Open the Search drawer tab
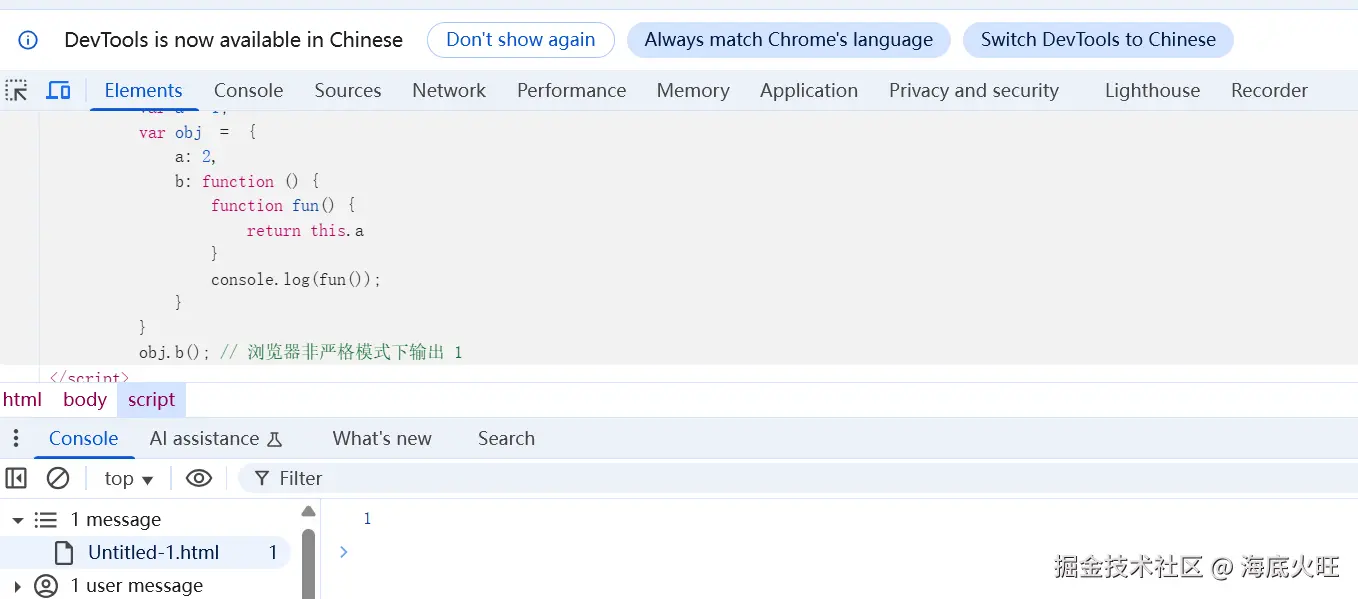 click(506, 438)
